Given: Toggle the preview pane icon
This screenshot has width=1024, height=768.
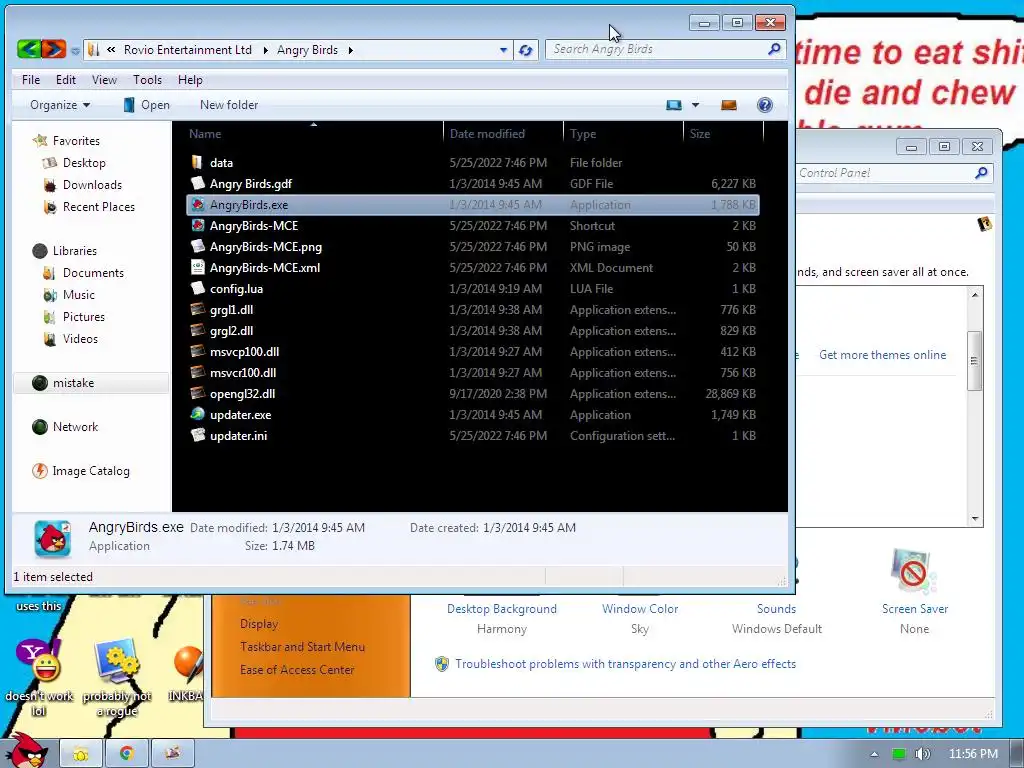Looking at the screenshot, I should point(729,105).
